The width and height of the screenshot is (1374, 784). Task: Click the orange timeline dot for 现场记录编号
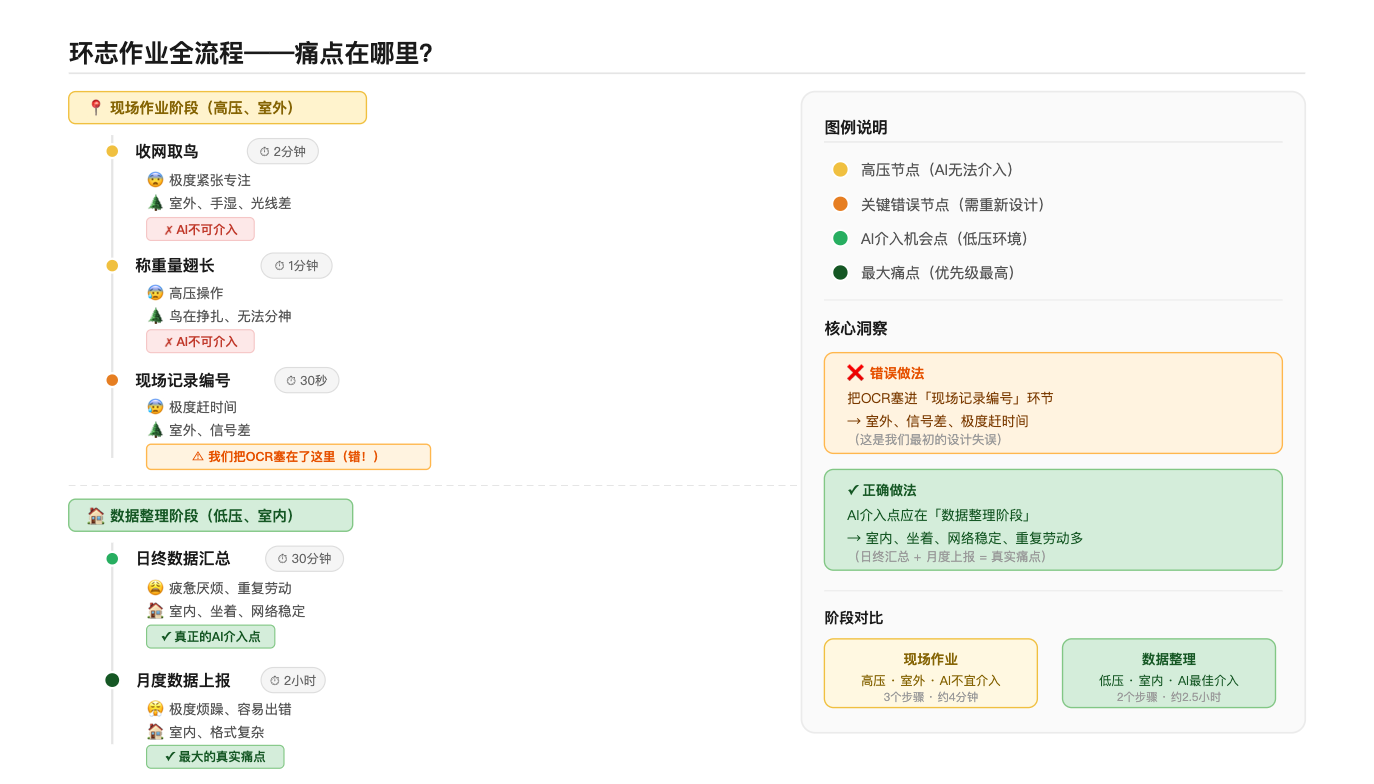[112, 380]
